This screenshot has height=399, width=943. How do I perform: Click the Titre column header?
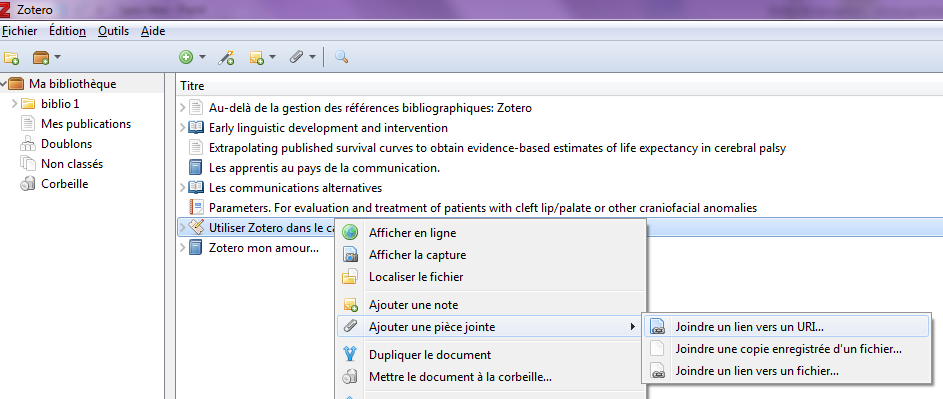[559, 86]
